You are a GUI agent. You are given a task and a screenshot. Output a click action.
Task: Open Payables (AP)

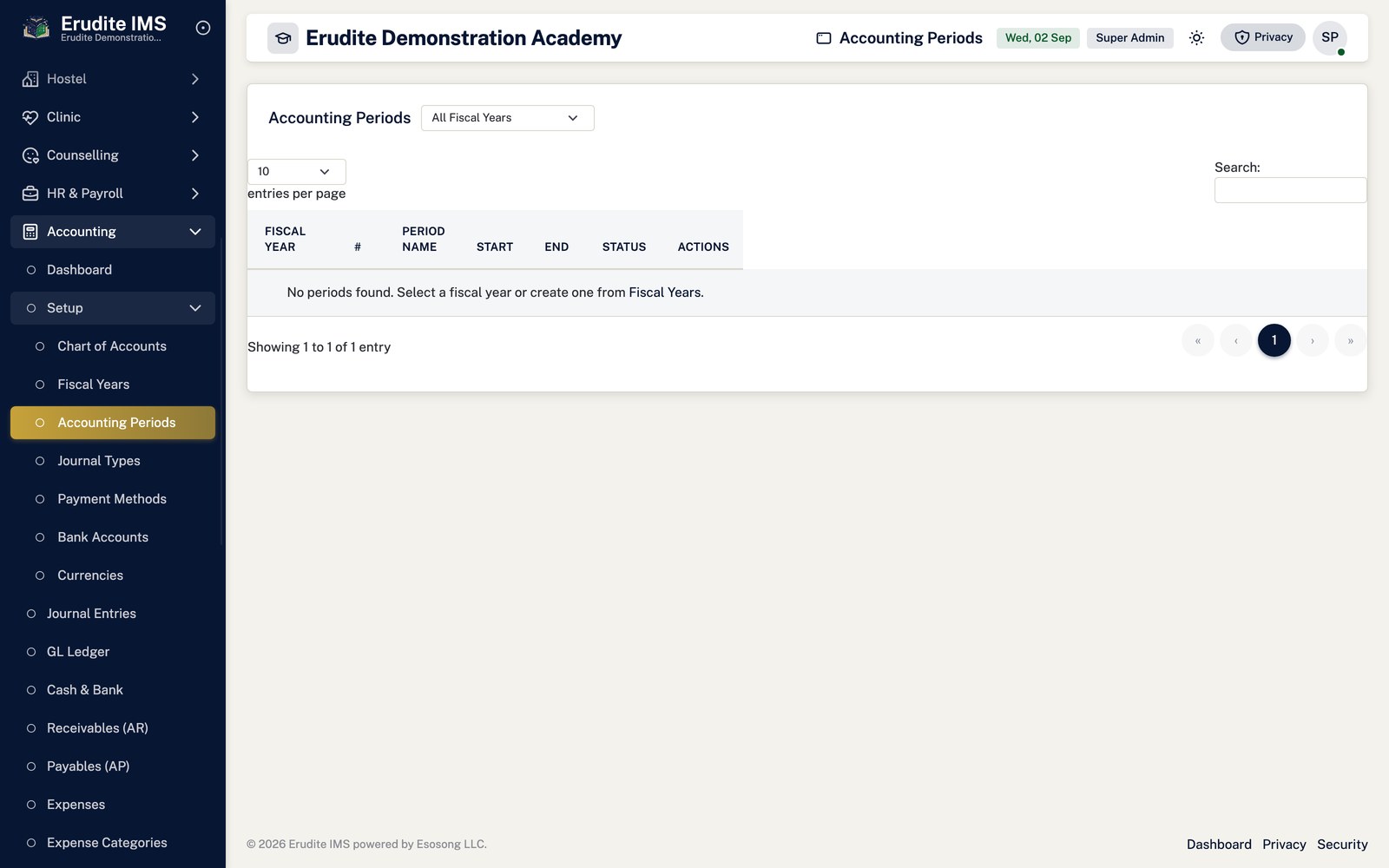pyautogui.click(x=113, y=766)
